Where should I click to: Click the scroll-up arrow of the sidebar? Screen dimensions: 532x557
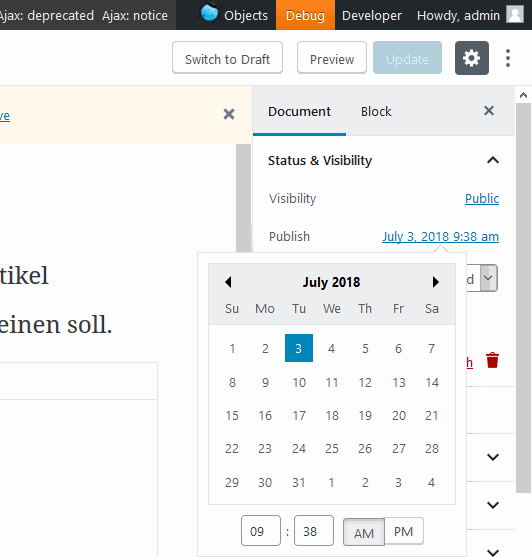523,95
